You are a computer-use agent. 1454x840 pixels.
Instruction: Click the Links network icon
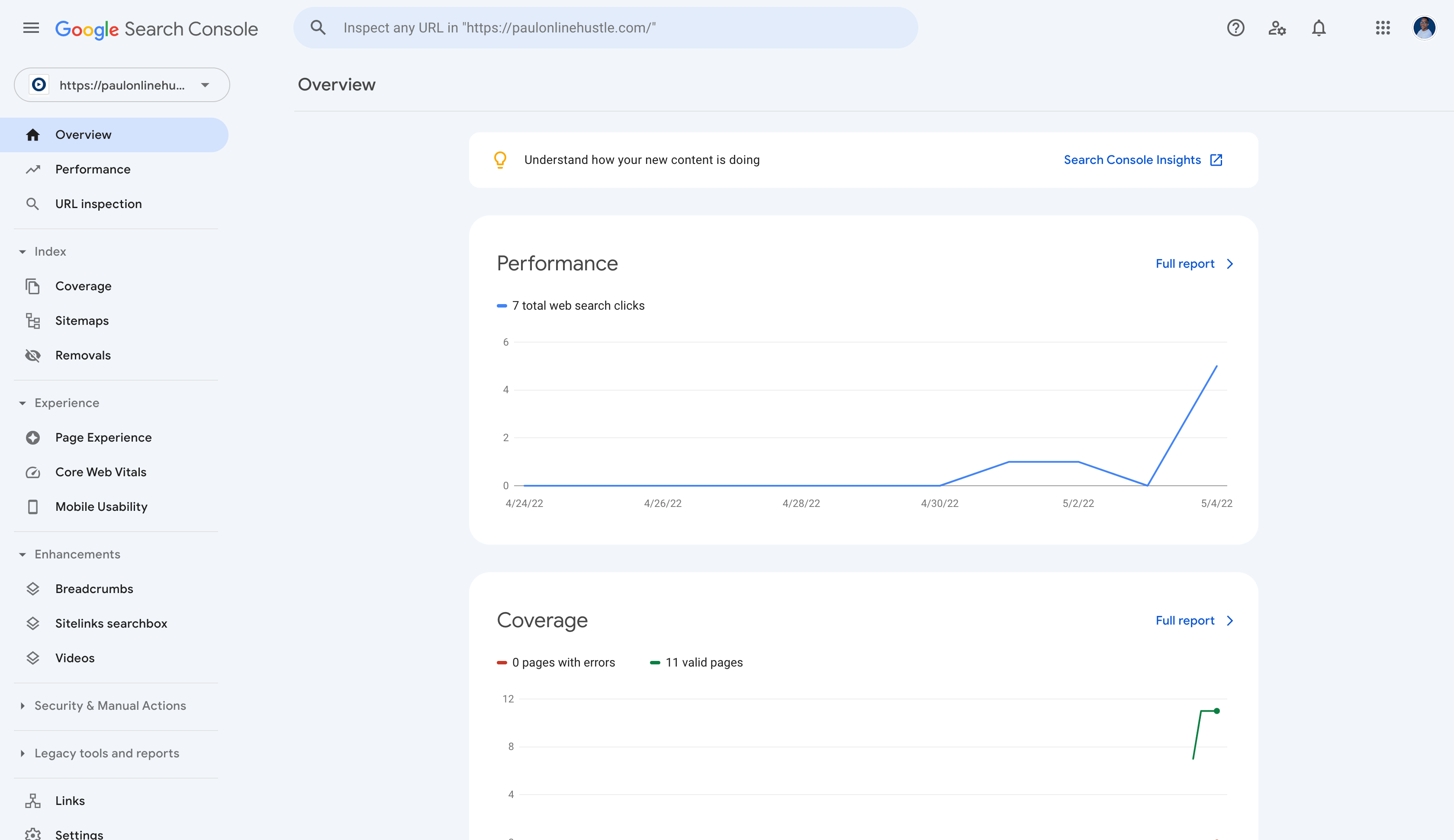point(33,801)
